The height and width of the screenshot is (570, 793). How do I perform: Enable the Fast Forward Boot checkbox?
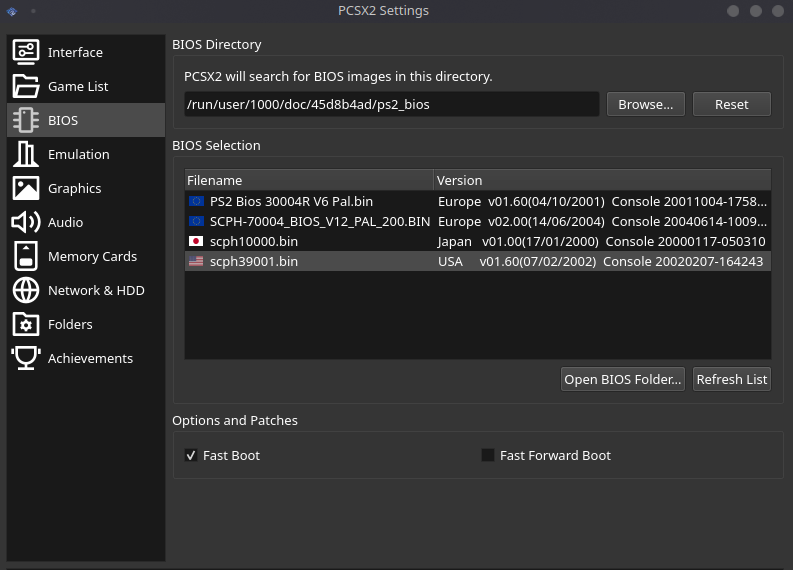tap(488, 455)
